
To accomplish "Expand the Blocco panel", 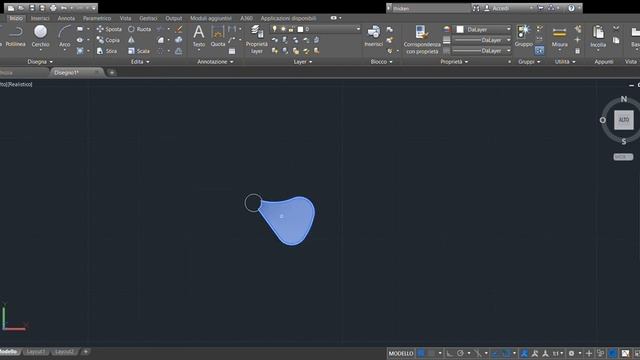I will click(381, 62).
